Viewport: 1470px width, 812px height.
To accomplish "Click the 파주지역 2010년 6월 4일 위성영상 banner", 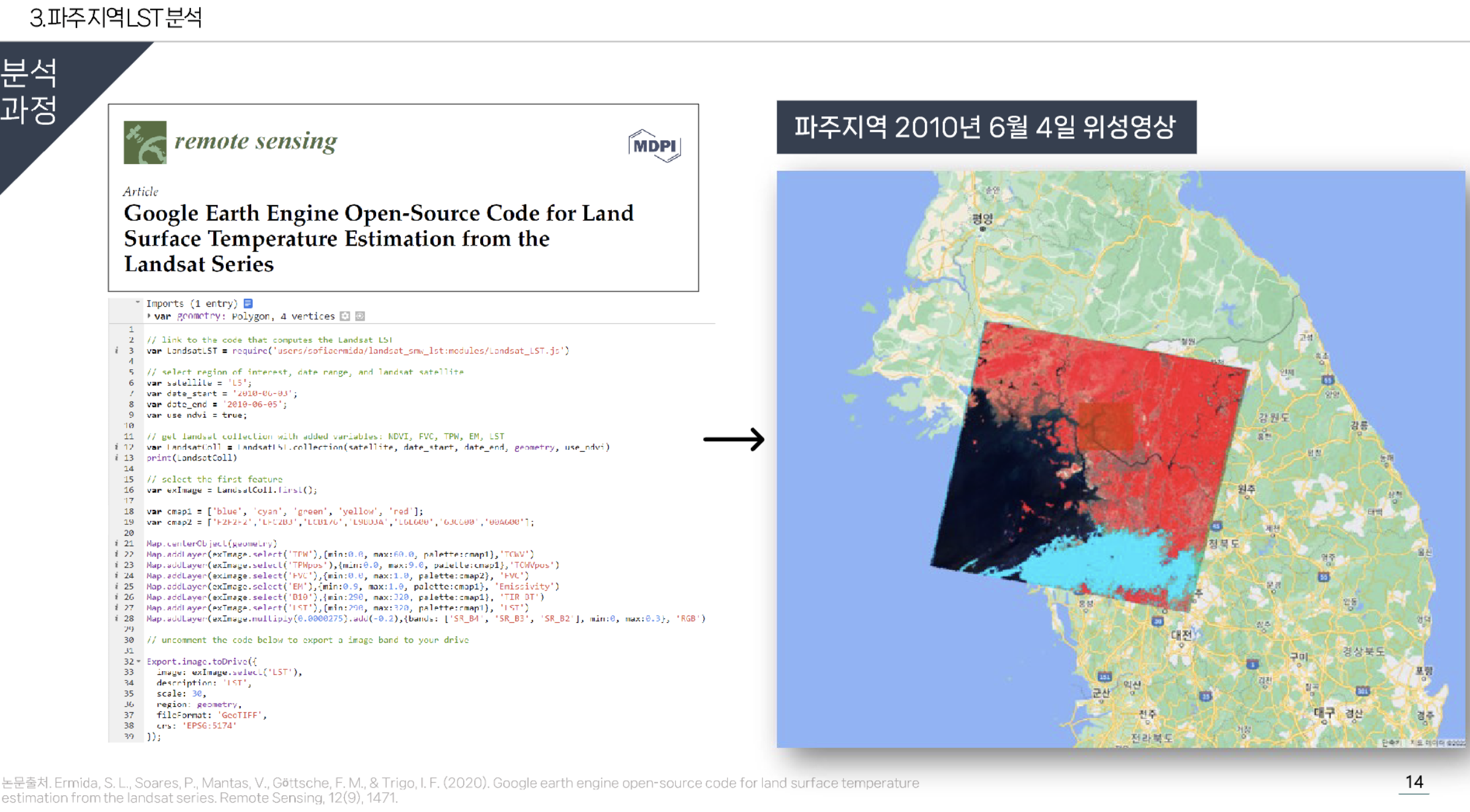I will tap(985, 129).
